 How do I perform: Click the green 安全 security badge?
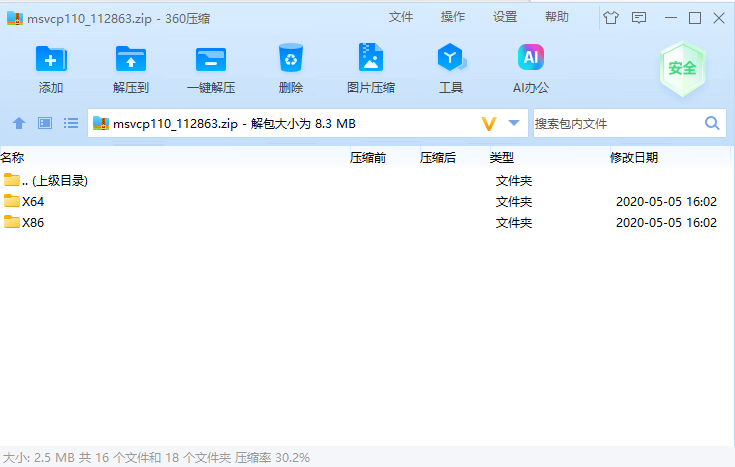click(682, 68)
